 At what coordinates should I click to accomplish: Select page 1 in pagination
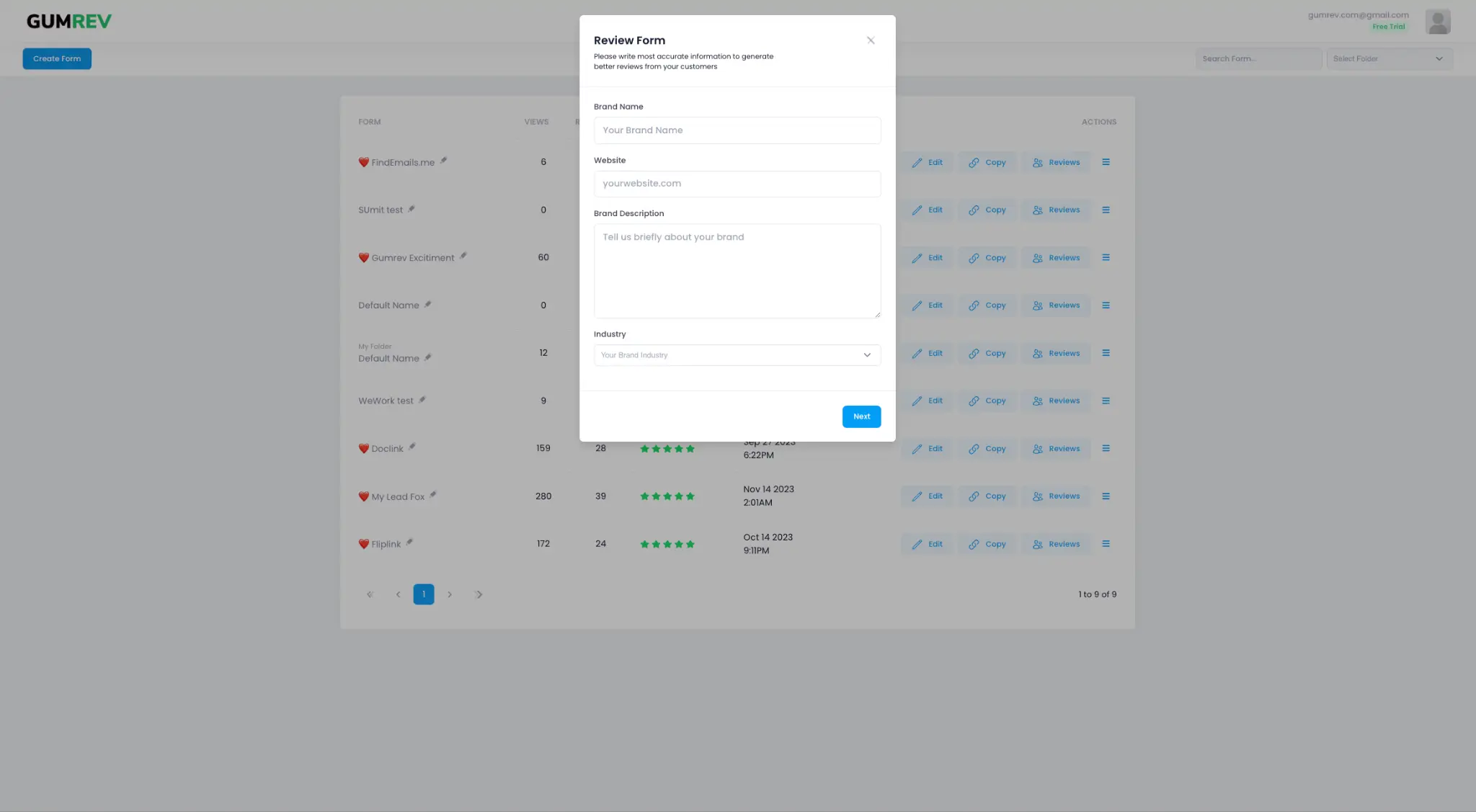pyautogui.click(x=424, y=594)
